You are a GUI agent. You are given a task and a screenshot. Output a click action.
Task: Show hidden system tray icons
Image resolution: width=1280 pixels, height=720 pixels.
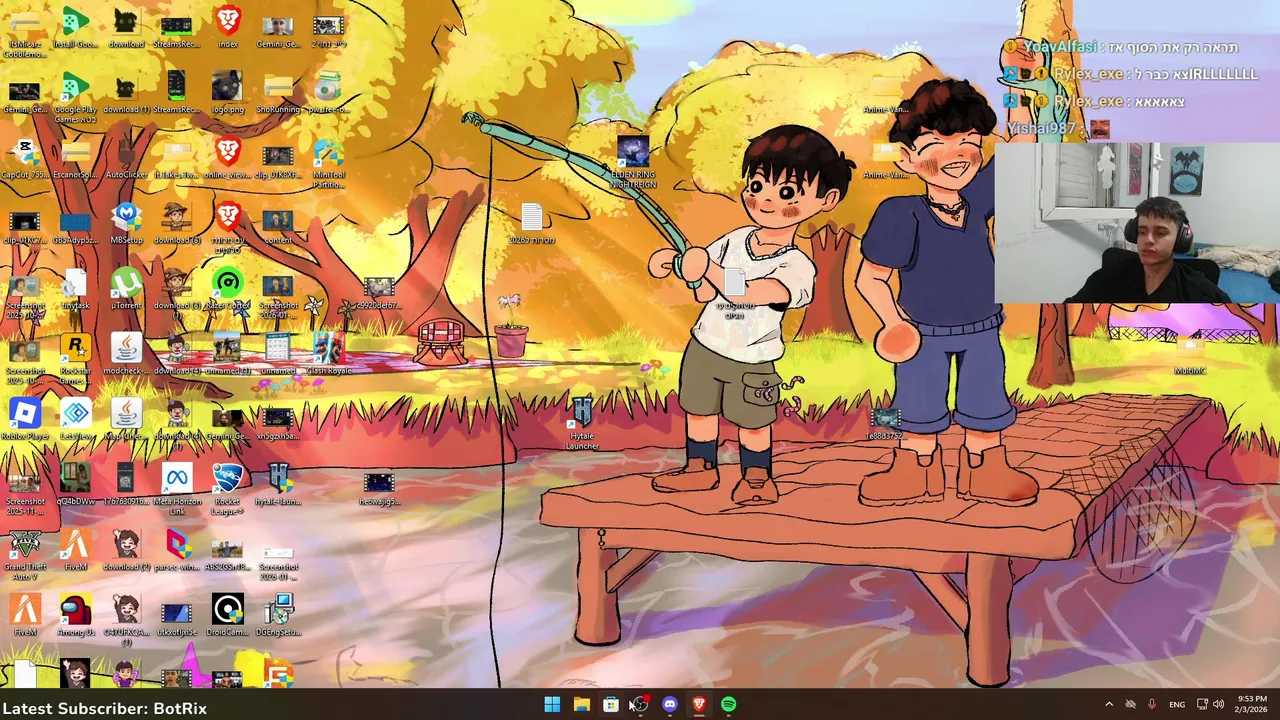click(x=1108, y=704)
